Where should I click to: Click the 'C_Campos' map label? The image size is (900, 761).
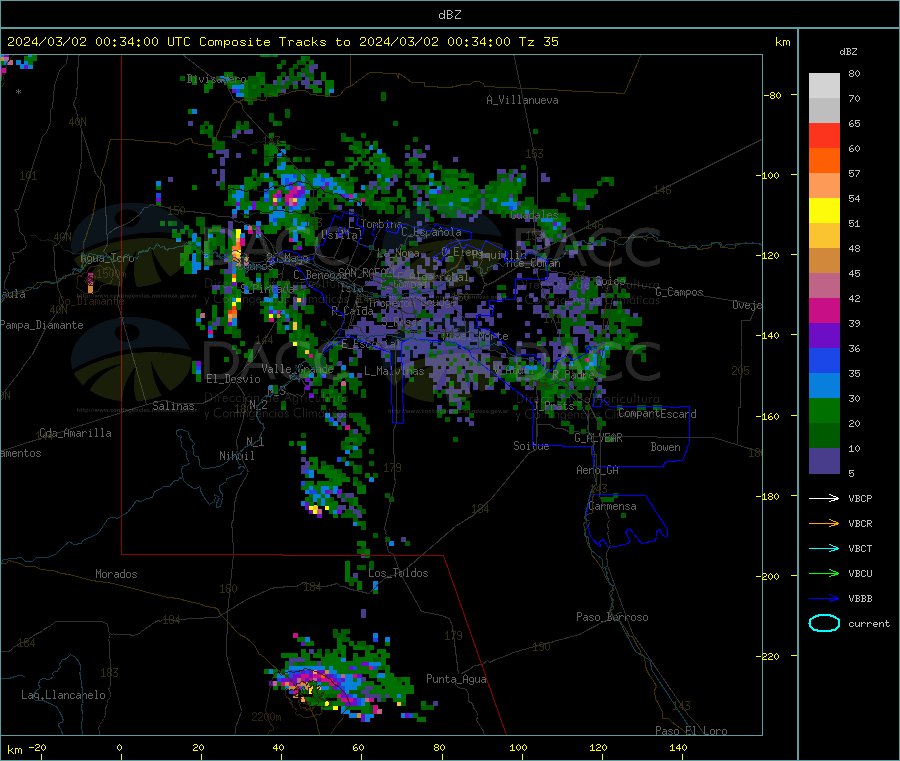(x=679, y=292)
